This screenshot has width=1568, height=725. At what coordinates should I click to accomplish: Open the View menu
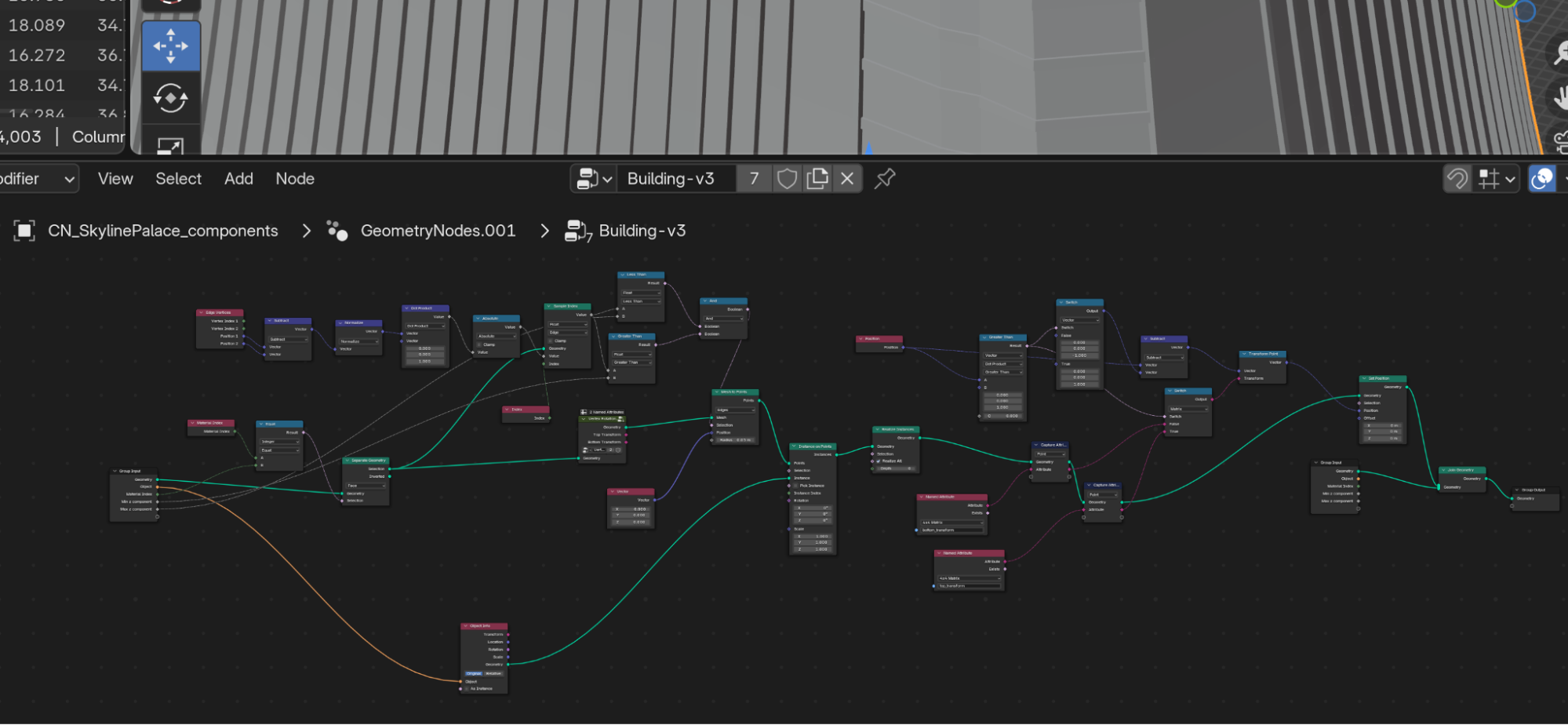point(115,179)
